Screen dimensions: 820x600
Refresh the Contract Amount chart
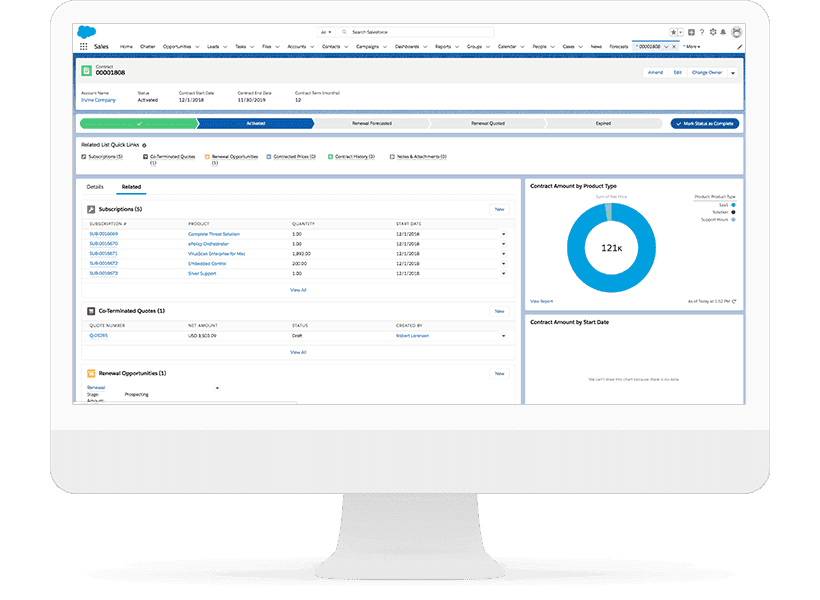point(734,300)
